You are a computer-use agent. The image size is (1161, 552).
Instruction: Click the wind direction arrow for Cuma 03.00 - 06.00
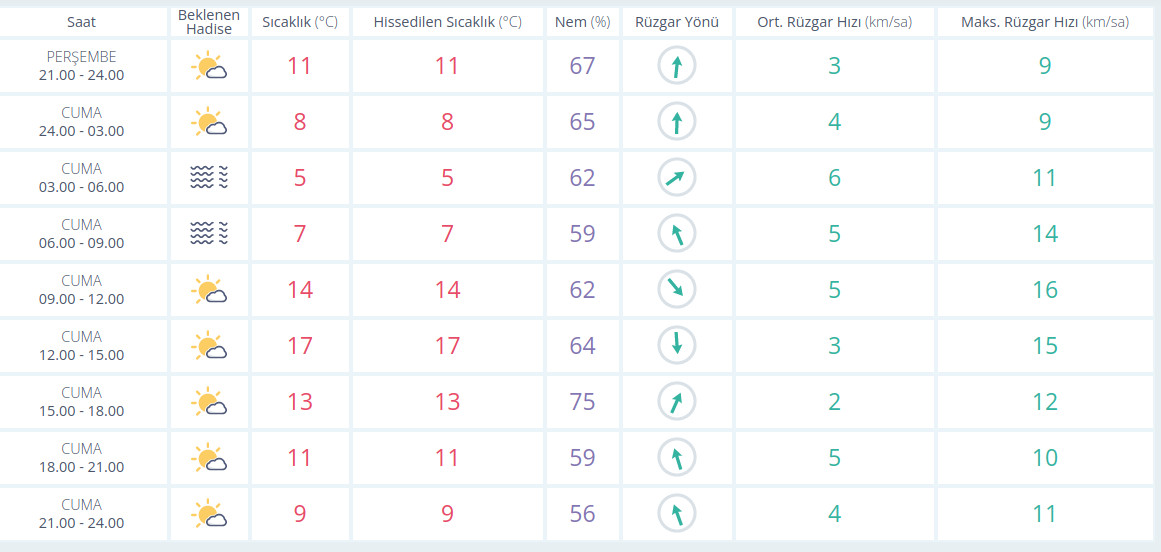point(677,178)
